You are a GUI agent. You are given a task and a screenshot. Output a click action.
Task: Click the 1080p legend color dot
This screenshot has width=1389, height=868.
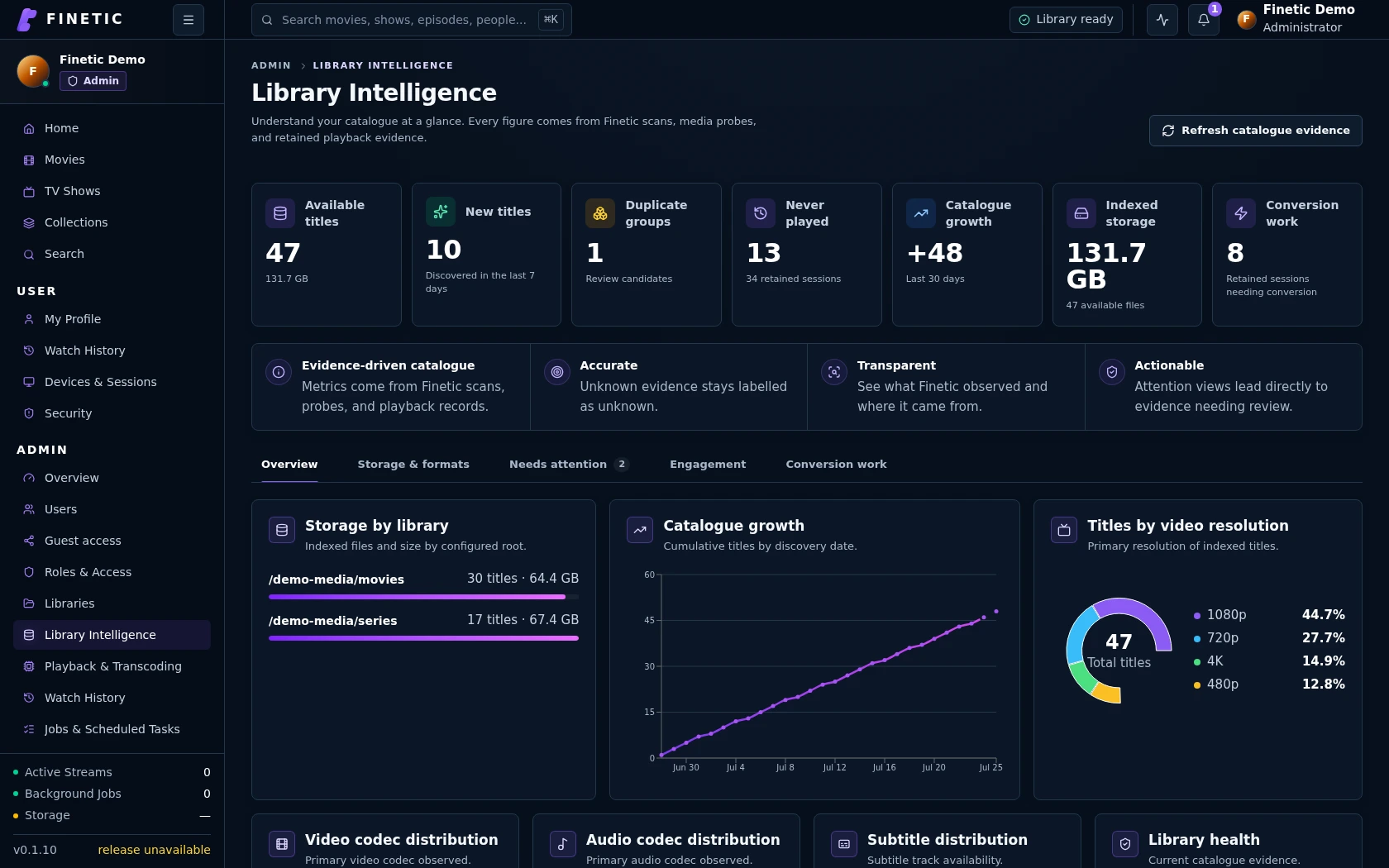(1197, 616)
